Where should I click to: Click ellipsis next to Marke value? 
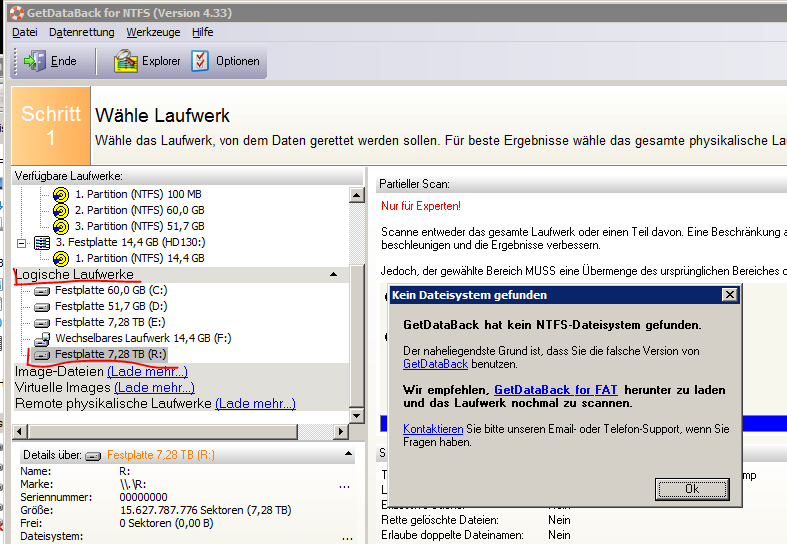pos(344,487)
